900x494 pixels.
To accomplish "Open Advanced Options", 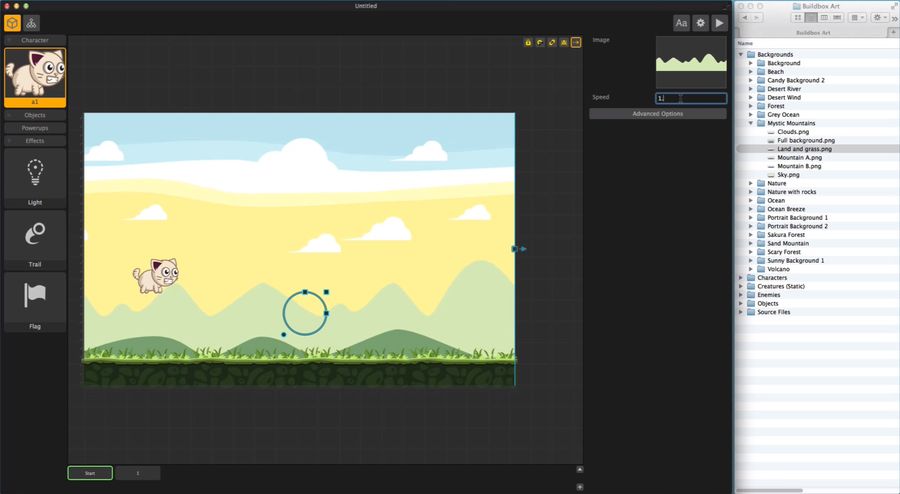I will pyautogui.click(x=658, y=114).
